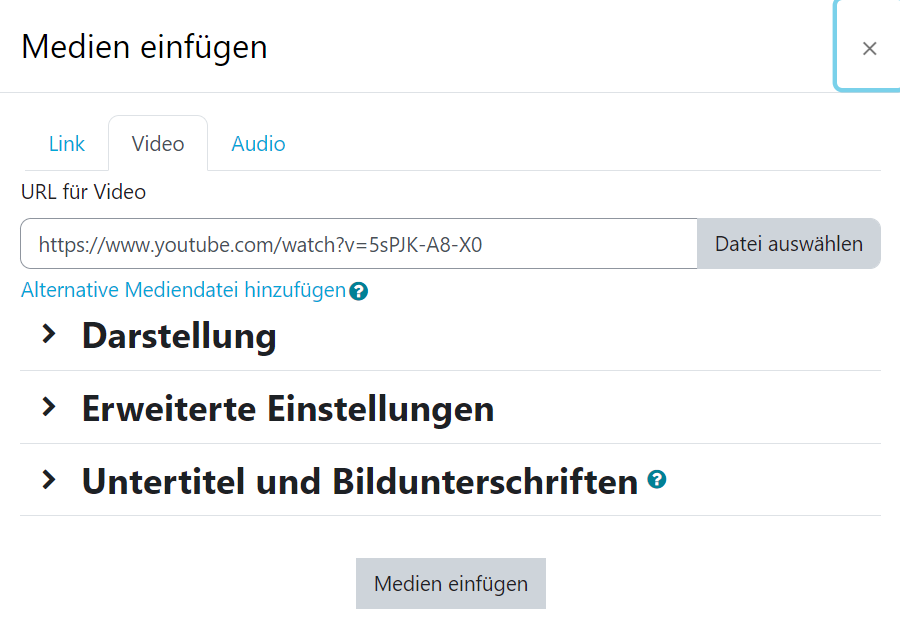Click the Untertitel und Bildunterschriften heading

(360, 481)
